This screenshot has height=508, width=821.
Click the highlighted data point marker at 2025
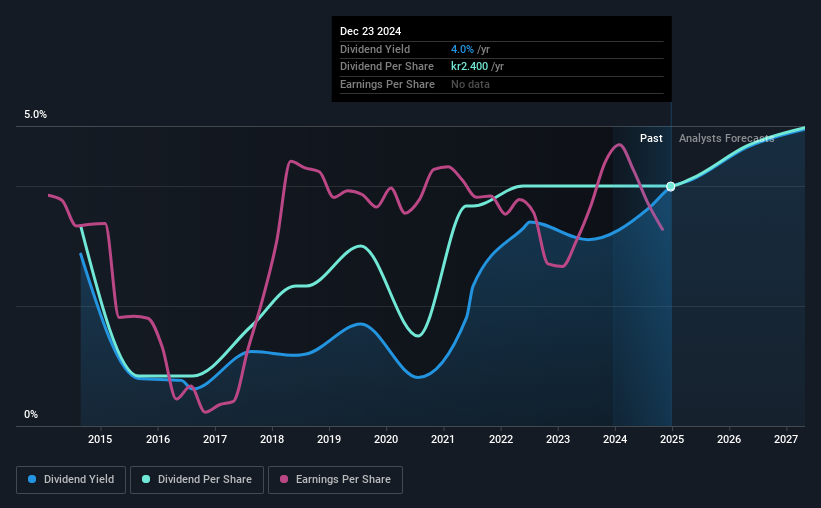pyautogui.click(x=671, y=186)
